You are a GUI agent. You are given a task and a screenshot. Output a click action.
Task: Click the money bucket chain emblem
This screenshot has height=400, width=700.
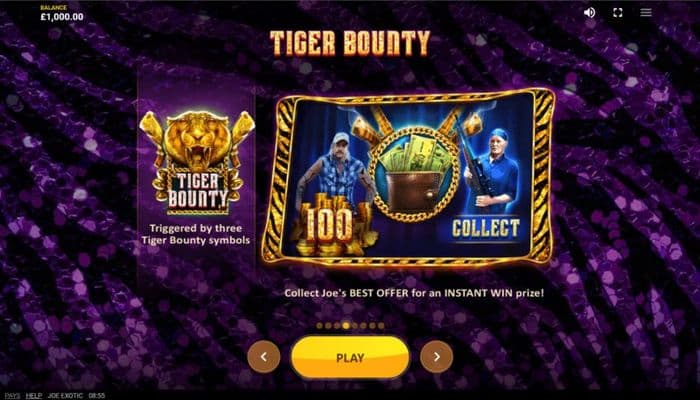414,174
